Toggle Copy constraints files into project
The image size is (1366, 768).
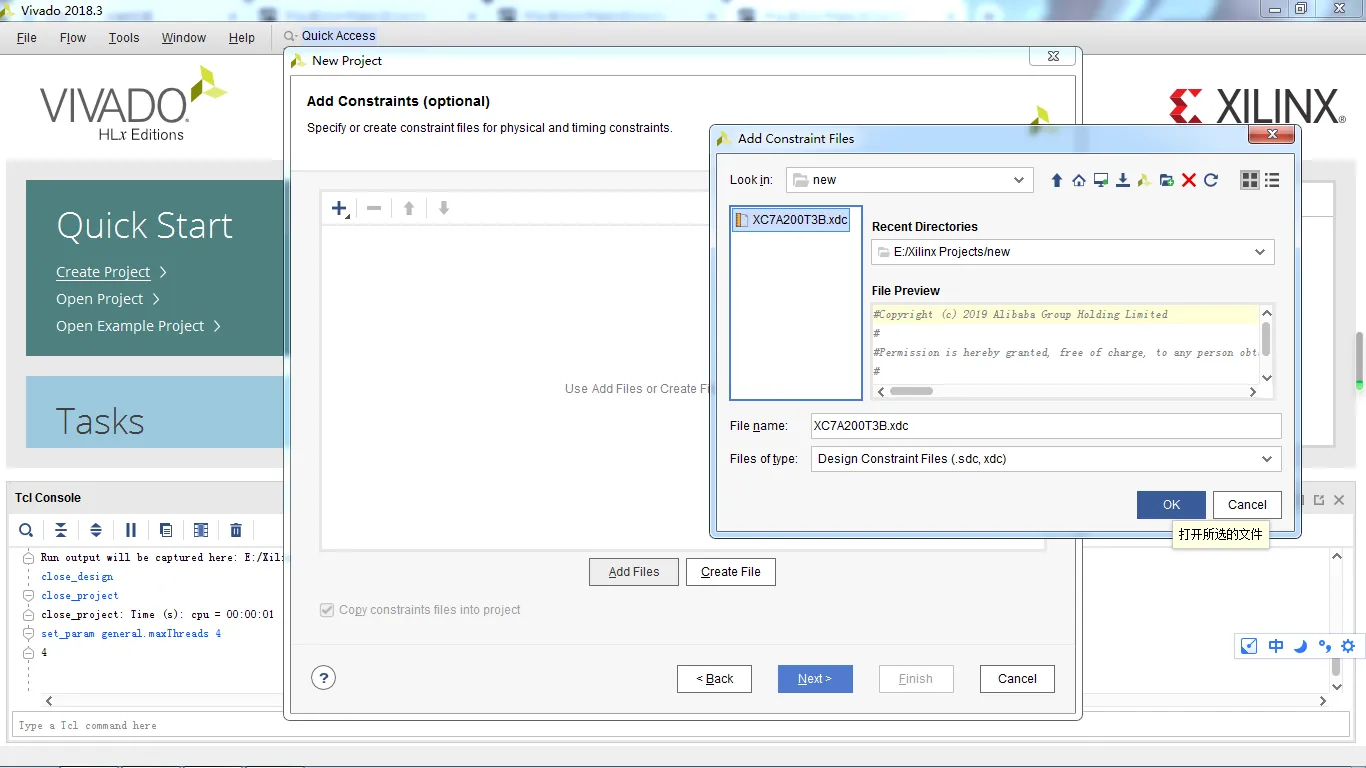[327, 610]
